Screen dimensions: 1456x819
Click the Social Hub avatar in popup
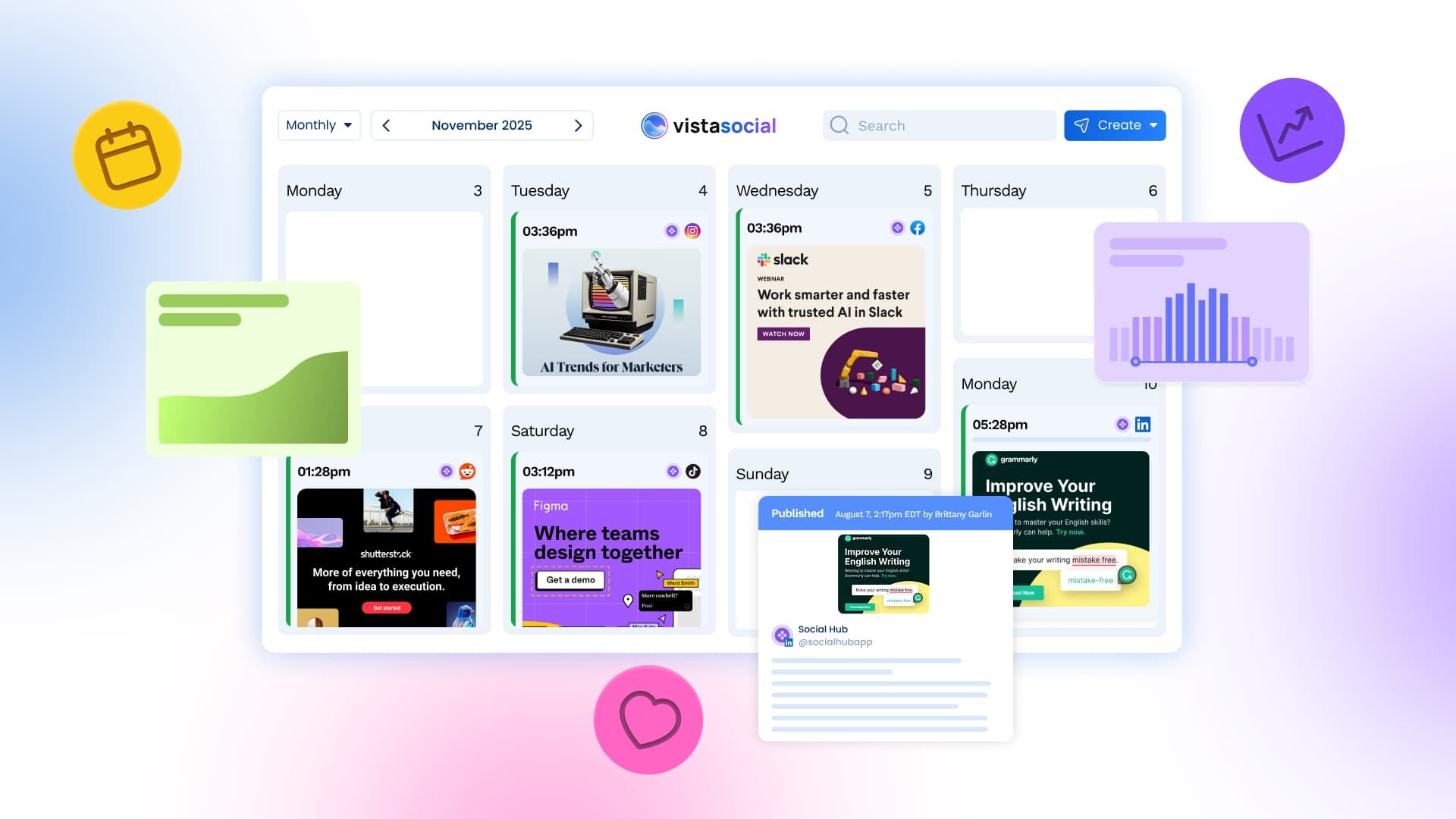pyautogui.click(x=782, y=635)
